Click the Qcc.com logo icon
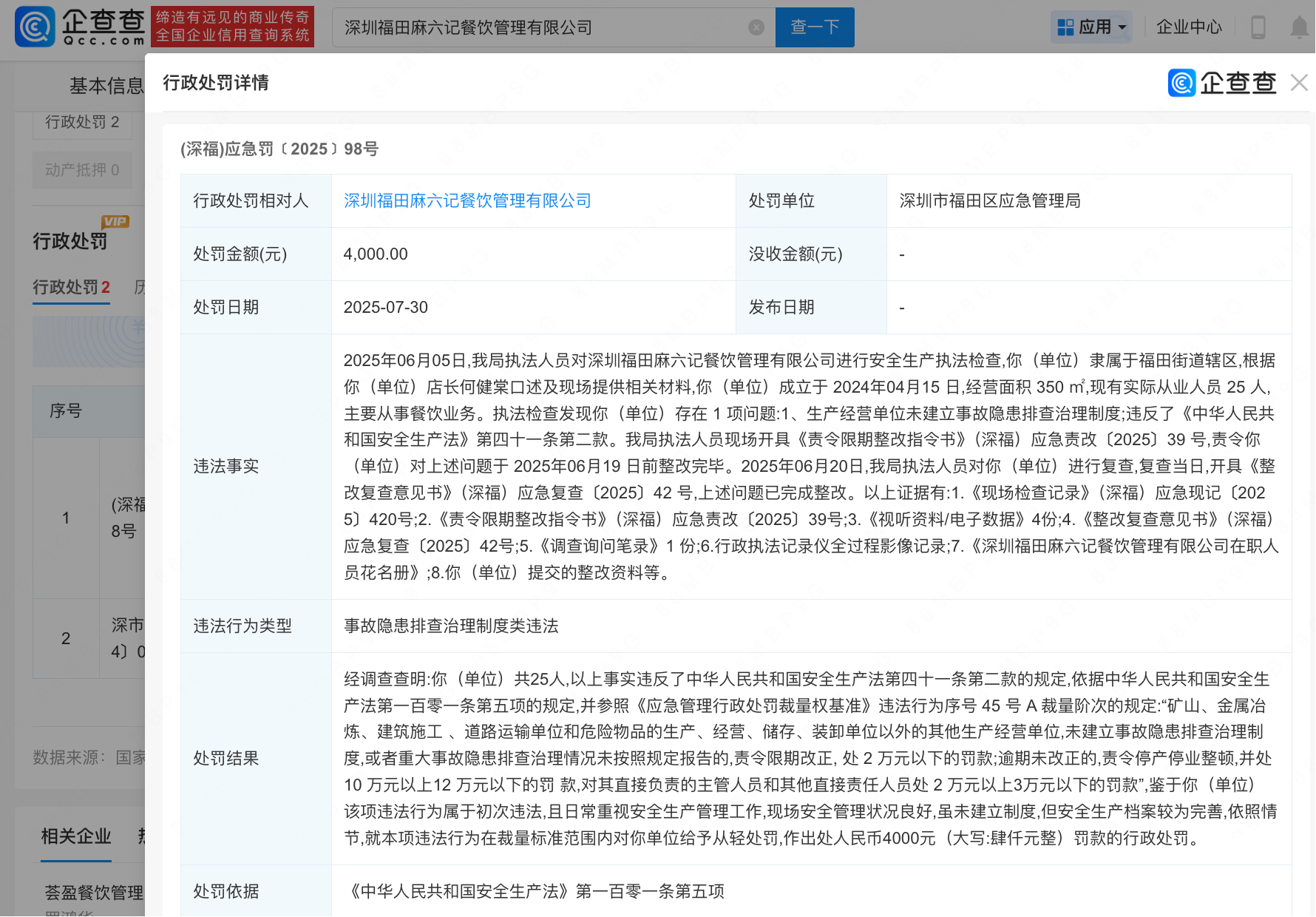The height and width of the screenshot is (917, 1316). click(x=35, y=27)
